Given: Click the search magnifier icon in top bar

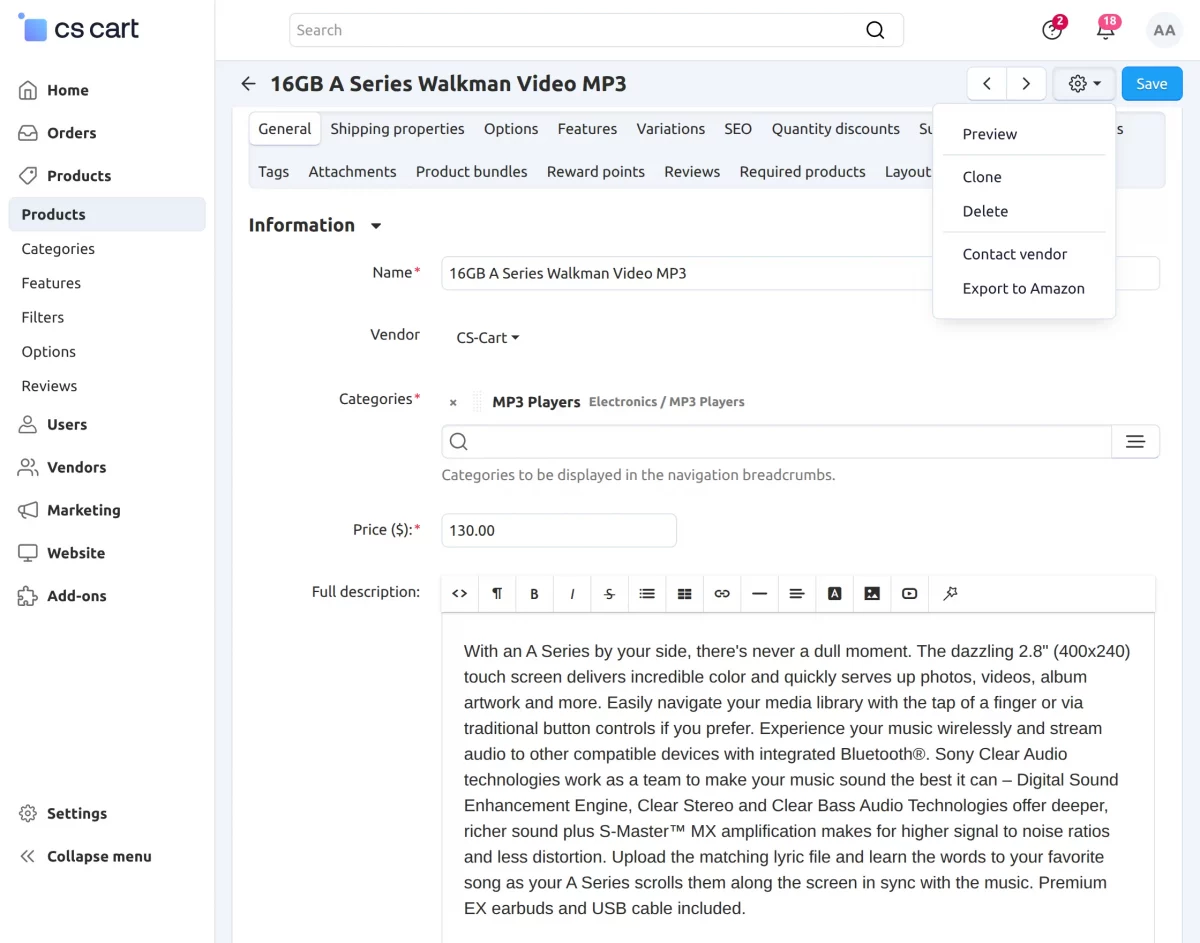Looking at the screenshot, I should (x=875, y=30).
